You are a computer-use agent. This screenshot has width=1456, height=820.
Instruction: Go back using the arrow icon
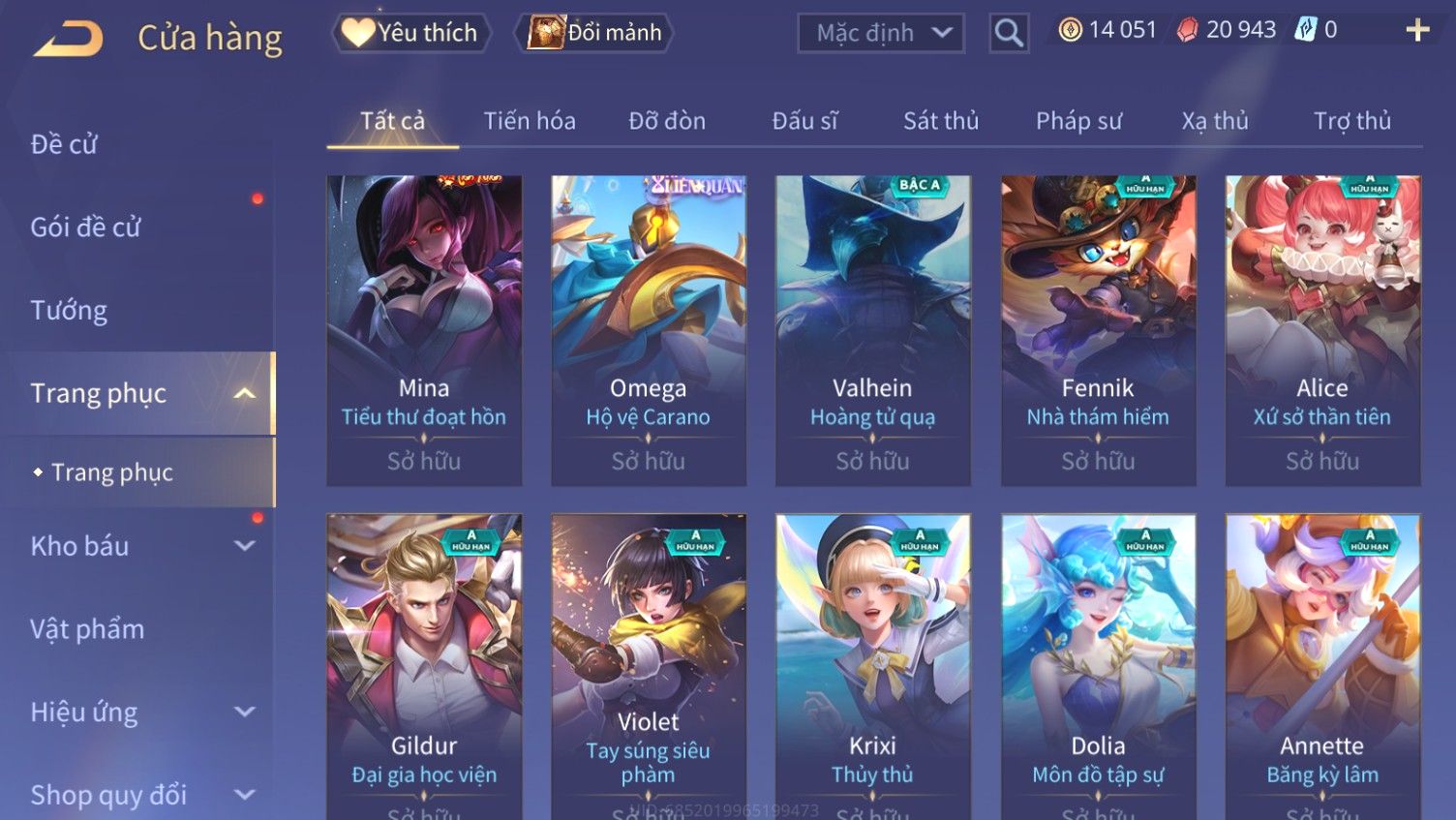click(69, 39)
